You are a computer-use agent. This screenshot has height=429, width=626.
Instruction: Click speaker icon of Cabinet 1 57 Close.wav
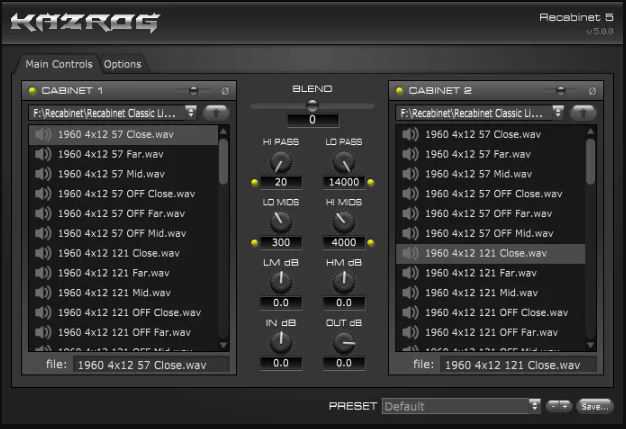coord(43,134)
